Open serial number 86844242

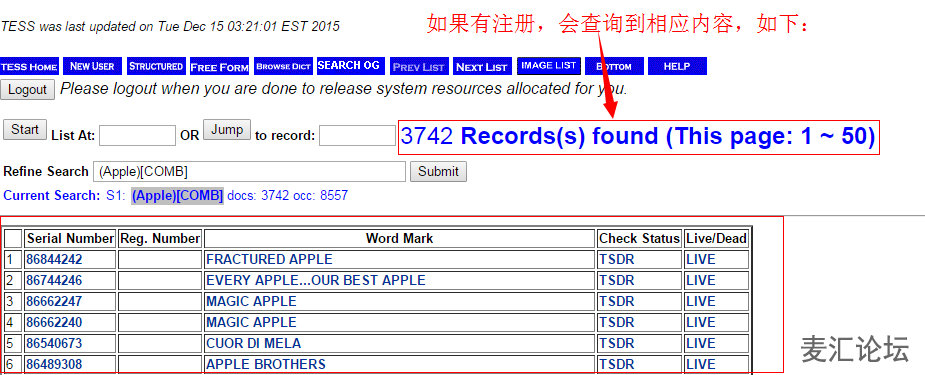click(54, 259)
